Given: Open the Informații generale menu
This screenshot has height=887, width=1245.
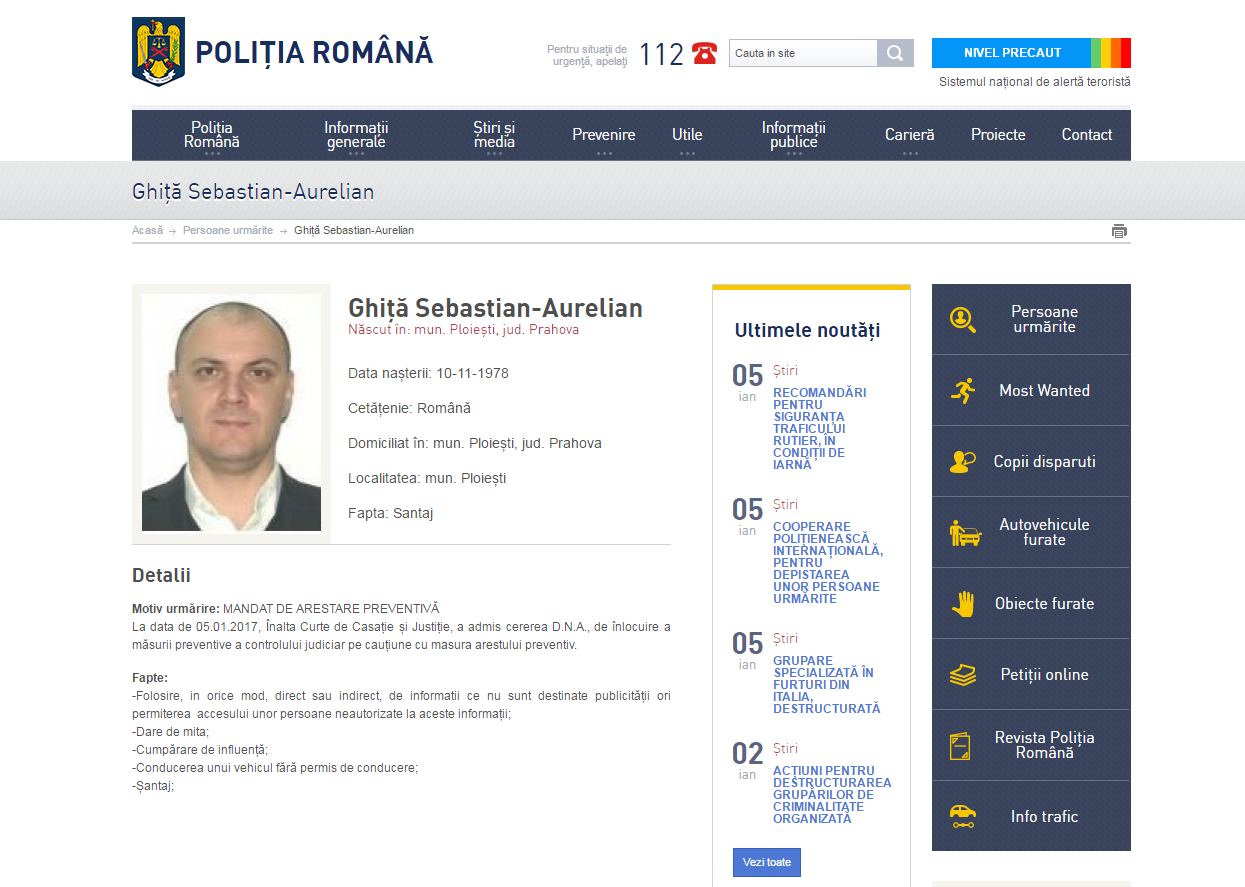Looking at the screenshot, I should 356,135.
